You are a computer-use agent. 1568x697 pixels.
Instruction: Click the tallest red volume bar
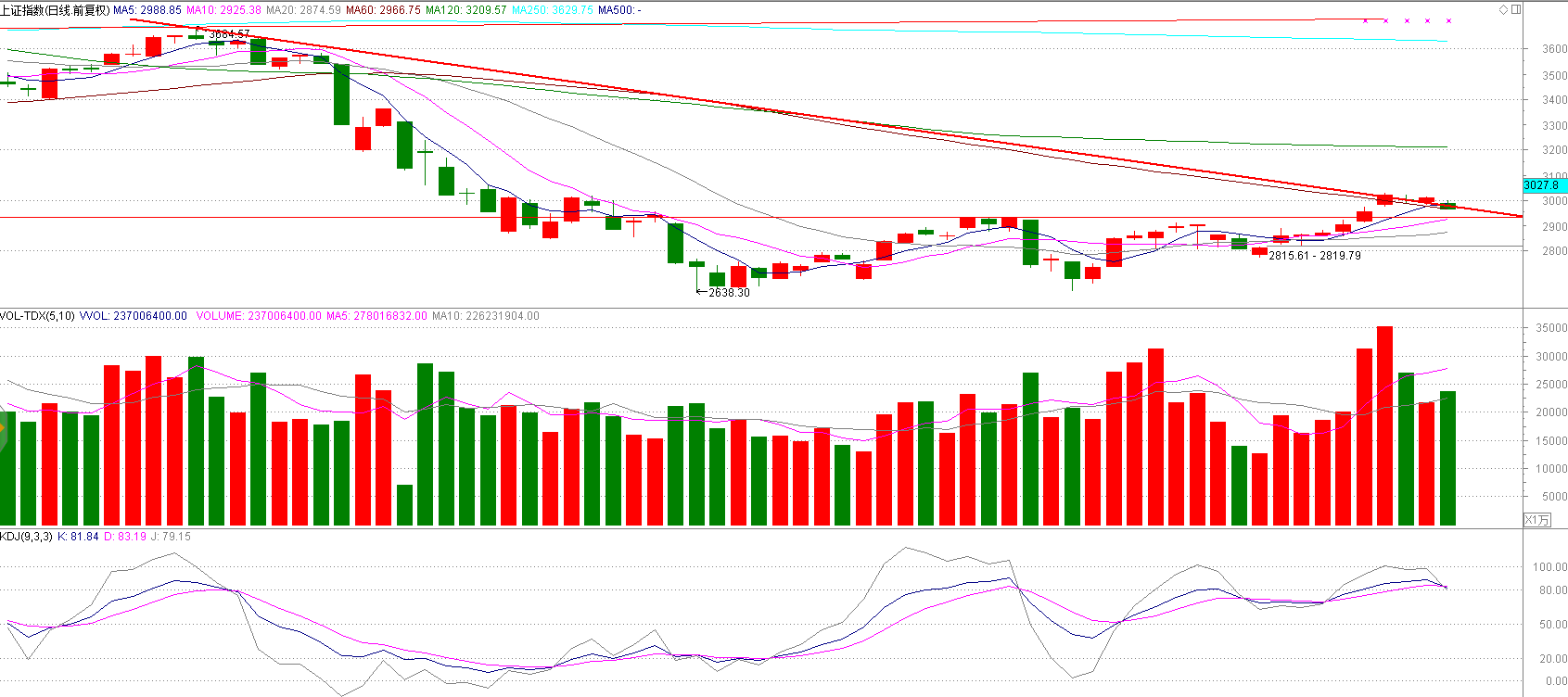tap(1384, 425)
